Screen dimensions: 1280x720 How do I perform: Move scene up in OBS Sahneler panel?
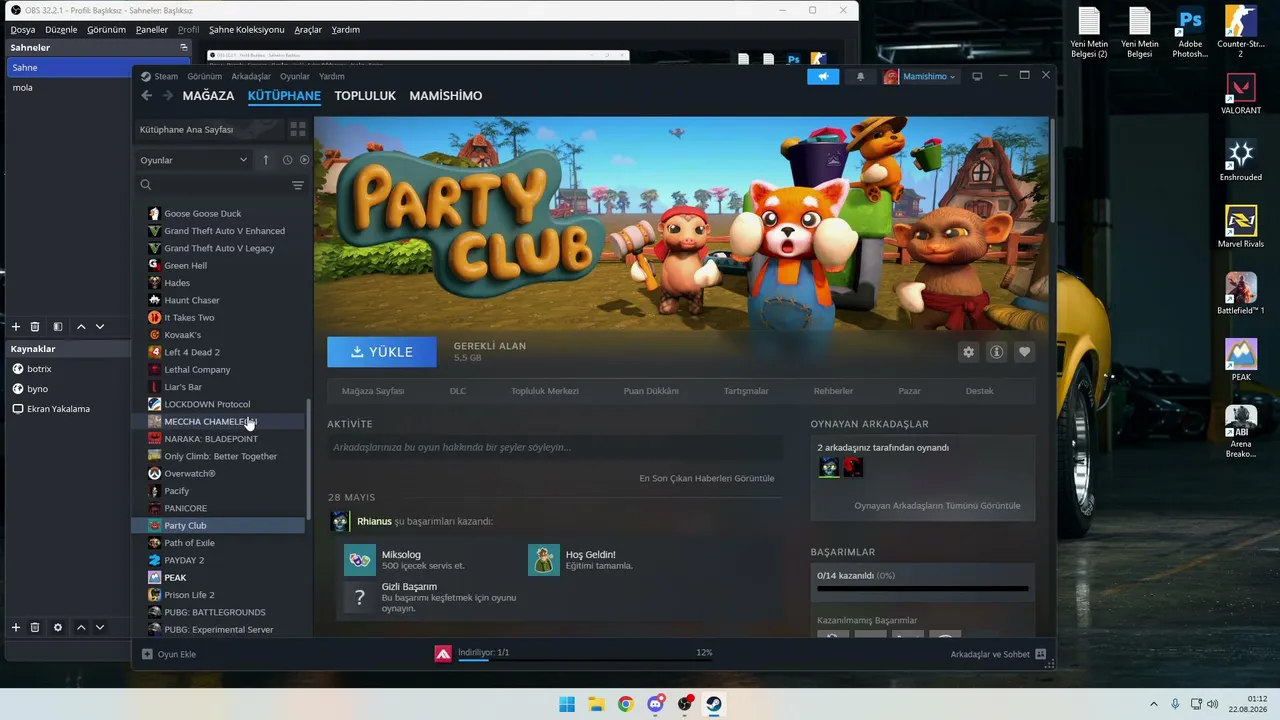pyautogui.click(x=81, y=327)
